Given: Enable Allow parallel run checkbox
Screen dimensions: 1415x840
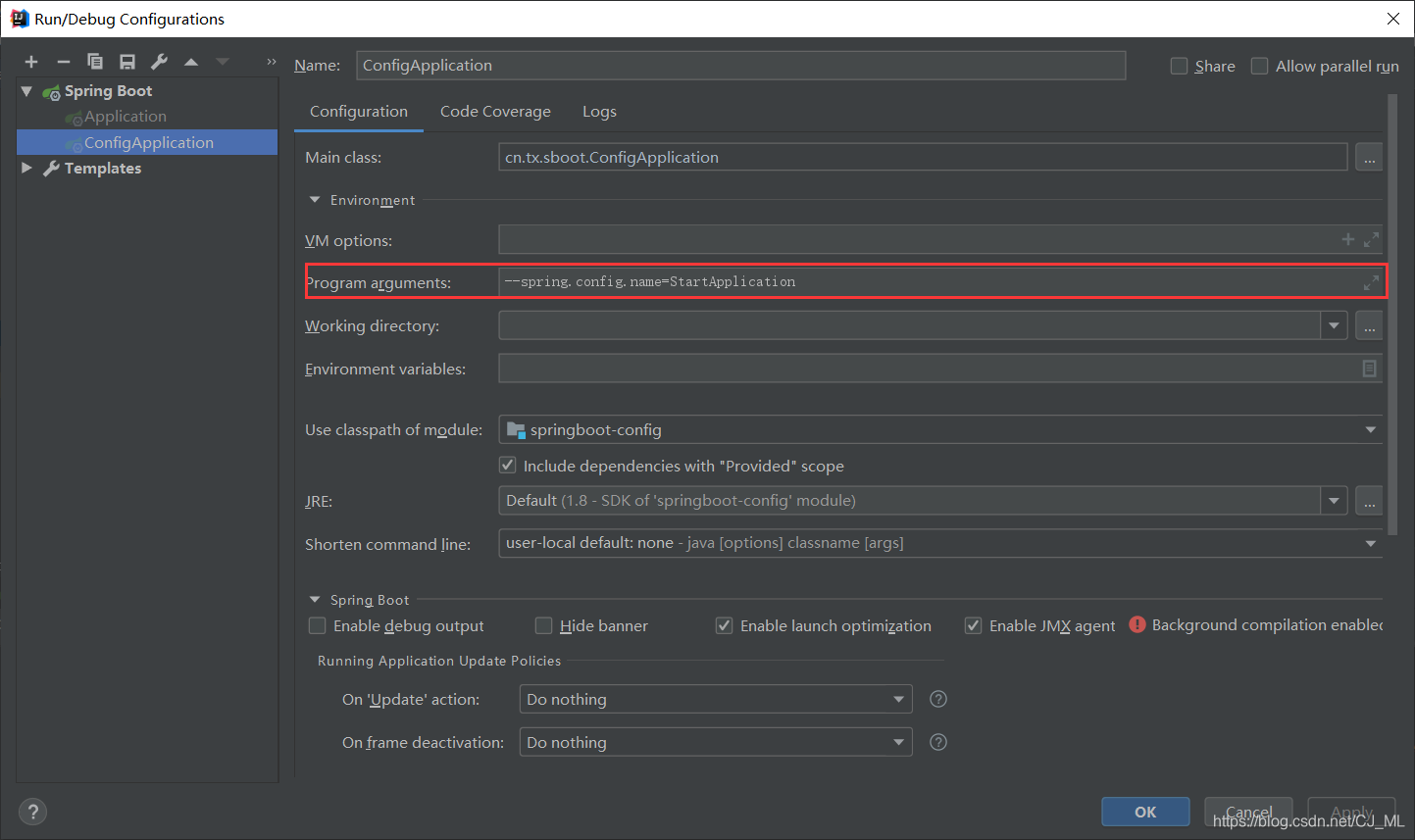Looking at the screenshot, I should tap(1260, 66).
